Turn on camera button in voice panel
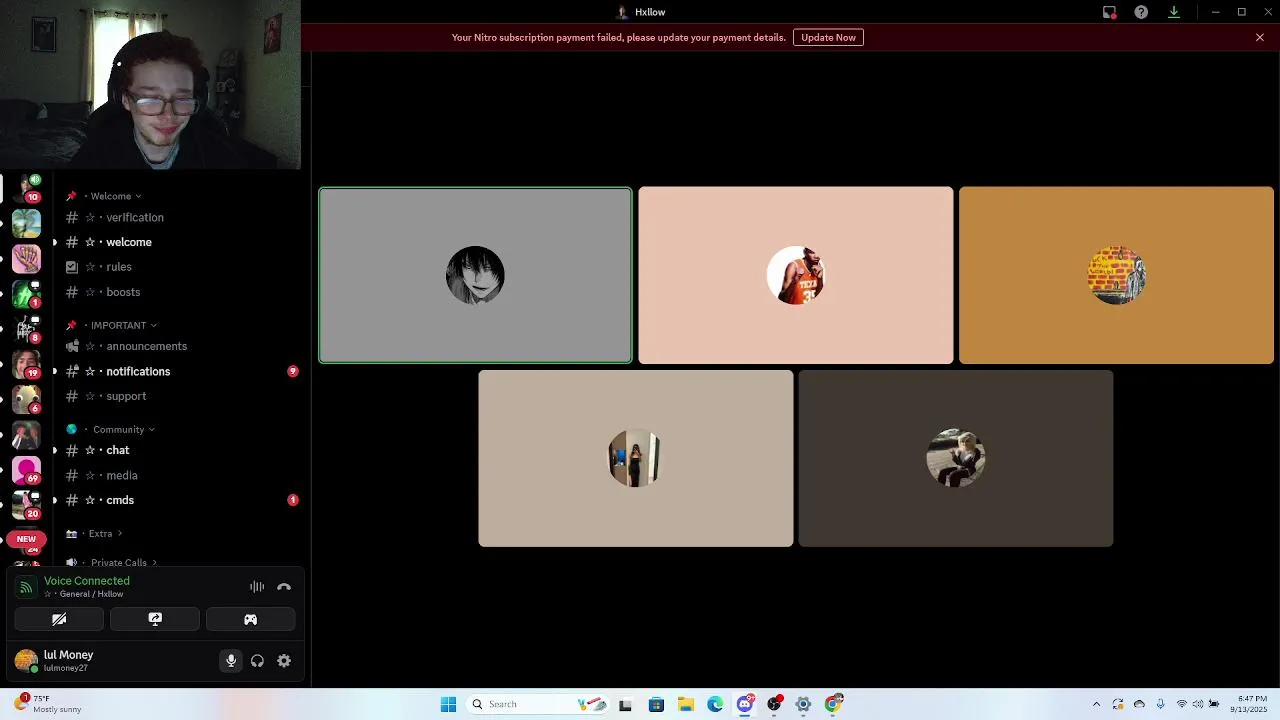The image size is (1280, 720). pos(59,619)
